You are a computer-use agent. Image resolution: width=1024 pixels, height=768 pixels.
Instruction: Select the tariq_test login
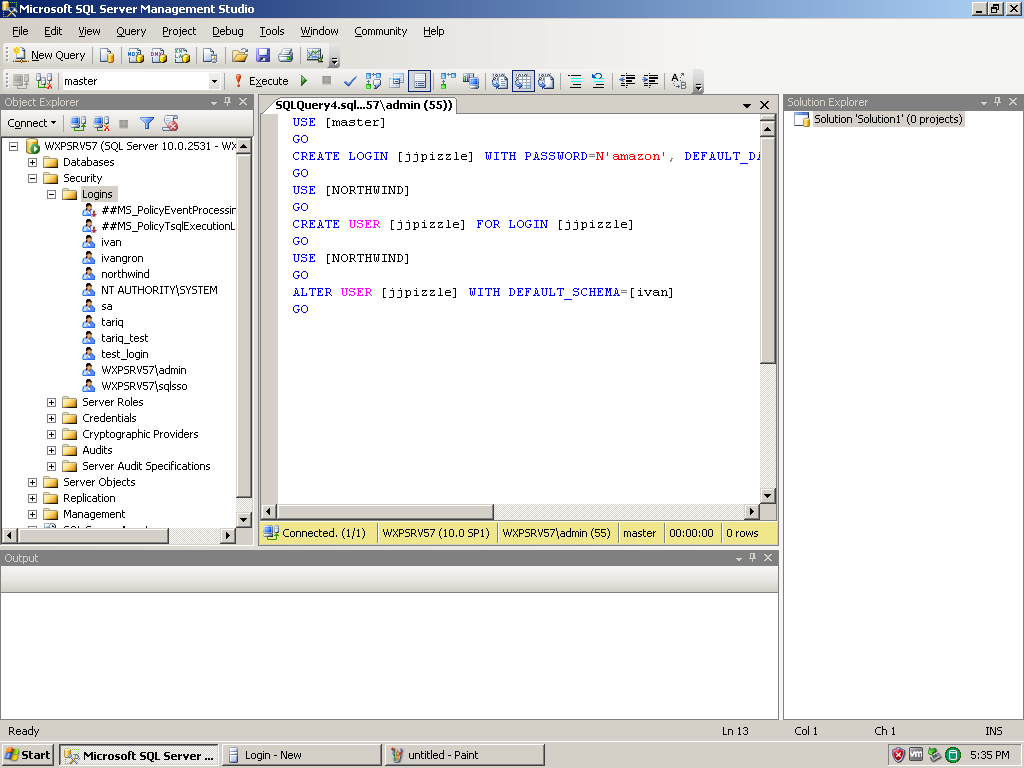click(x=125, y=338)
